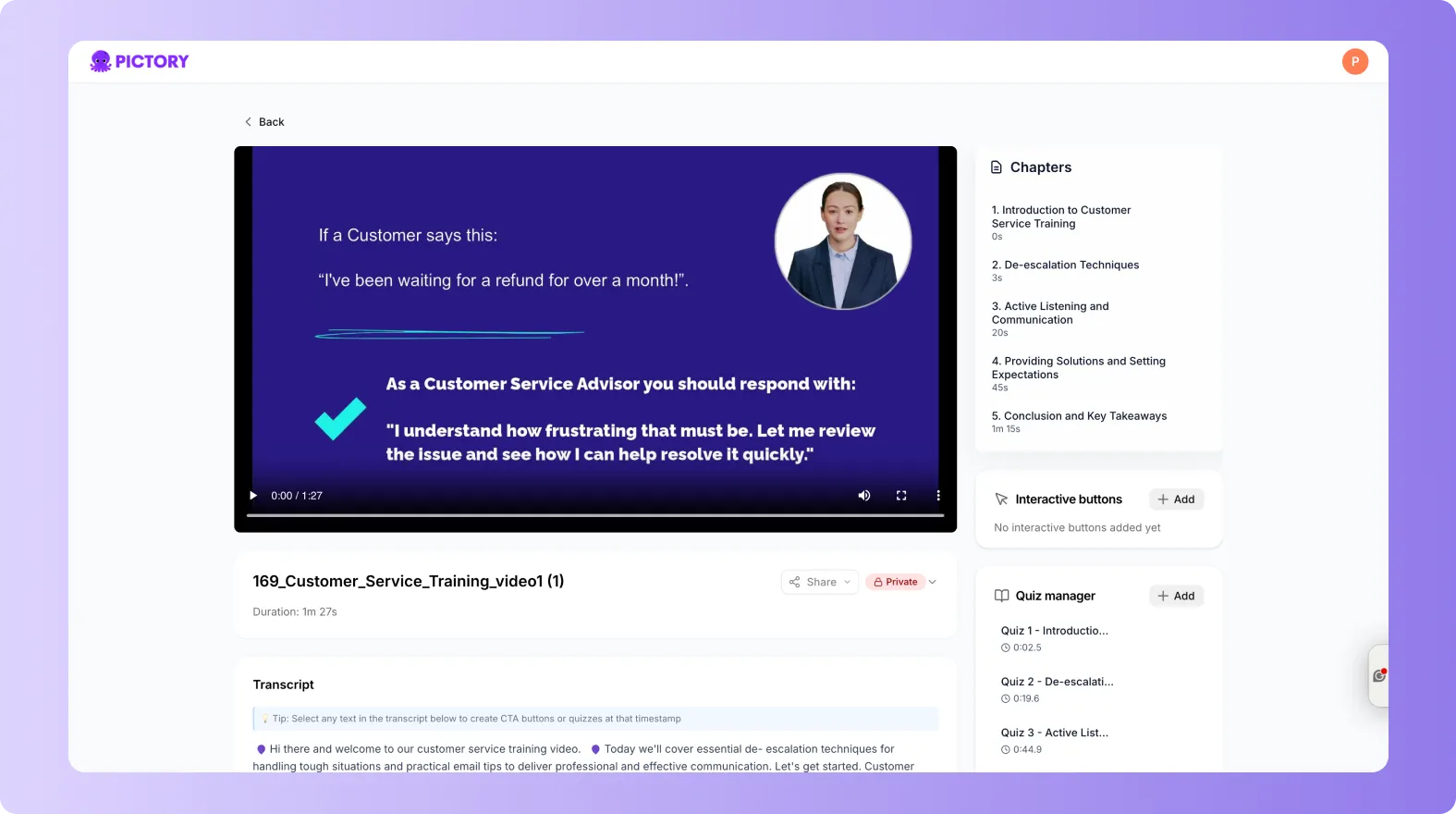
Task: Click the clock icon for Quiz 1 timestamp
Action: [x=1005, y=647]
